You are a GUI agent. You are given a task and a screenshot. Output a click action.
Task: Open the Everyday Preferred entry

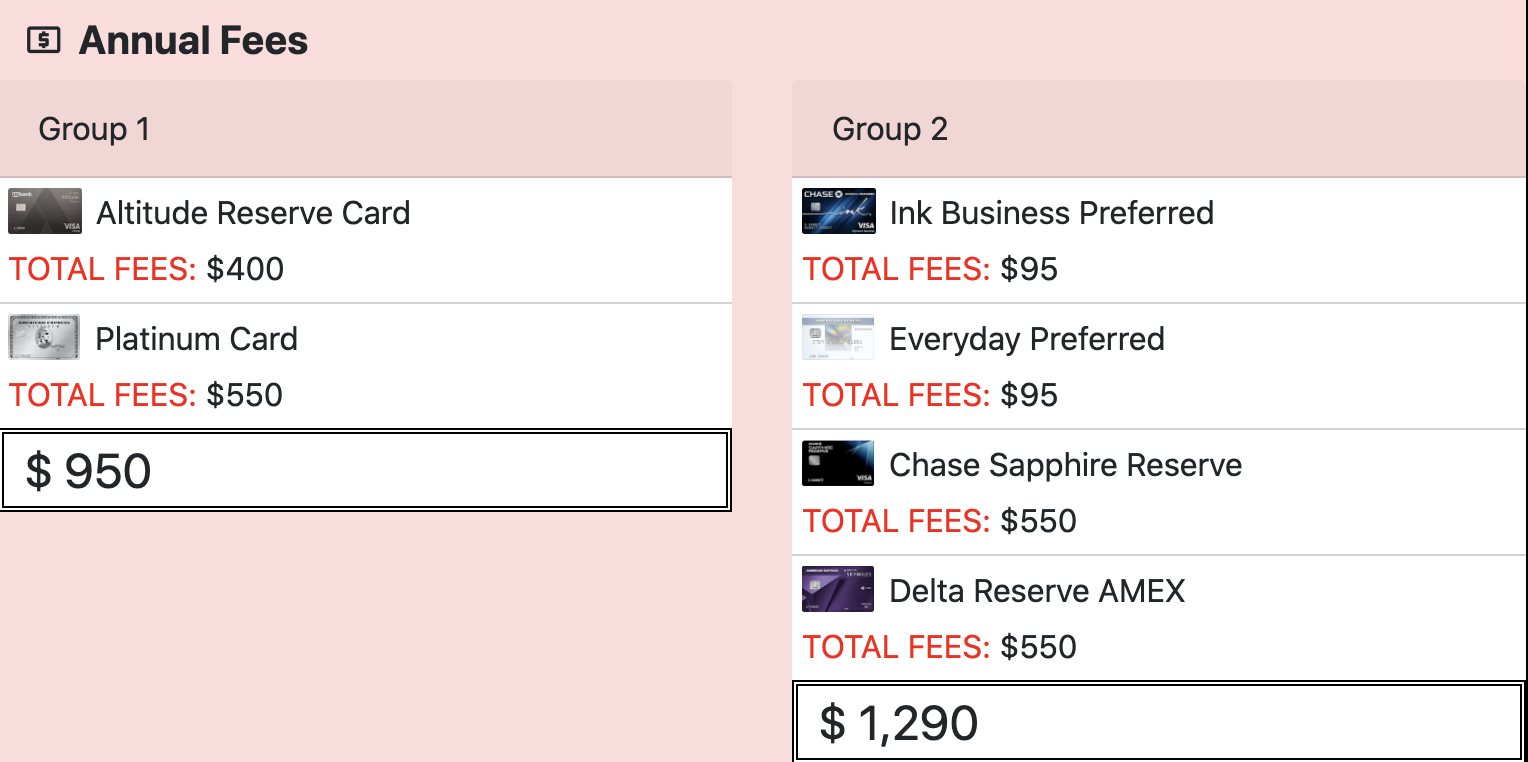click(1159, 366)
